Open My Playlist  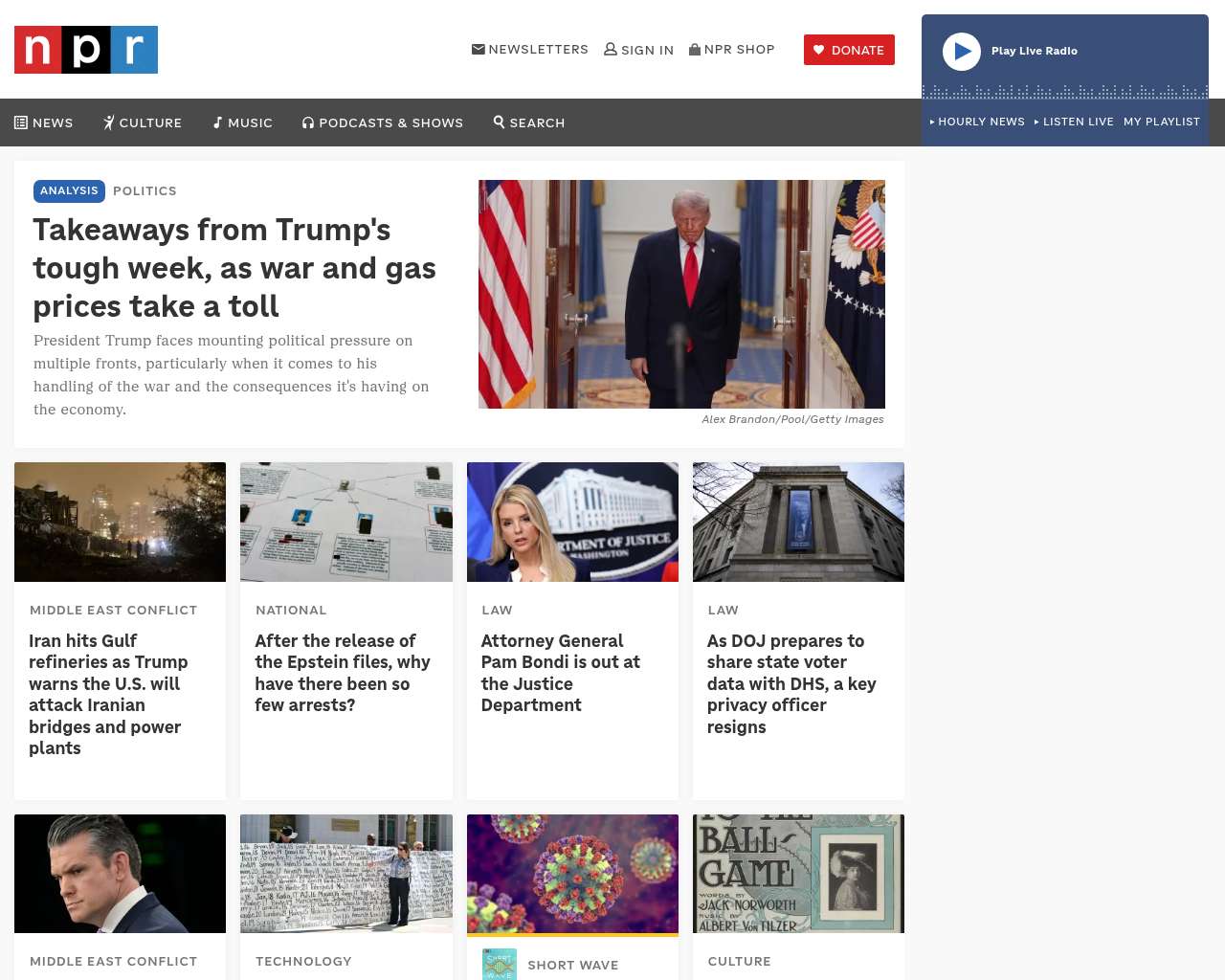[x=1162, y=122]
